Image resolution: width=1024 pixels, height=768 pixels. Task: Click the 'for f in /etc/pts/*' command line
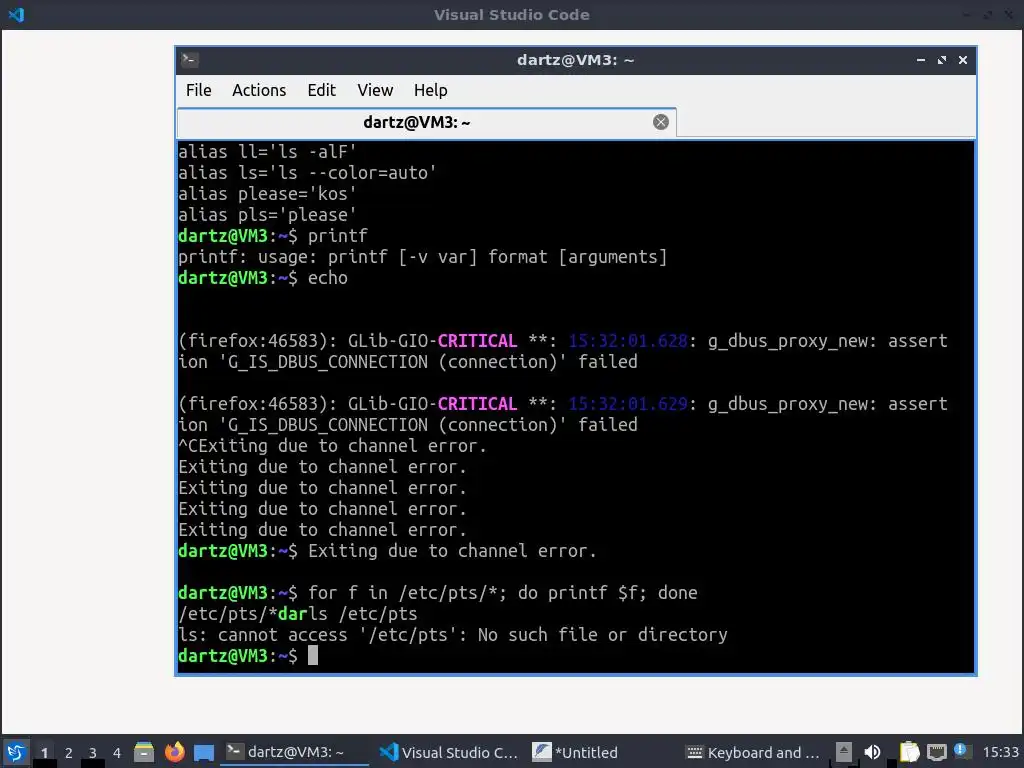pos(438,593)
